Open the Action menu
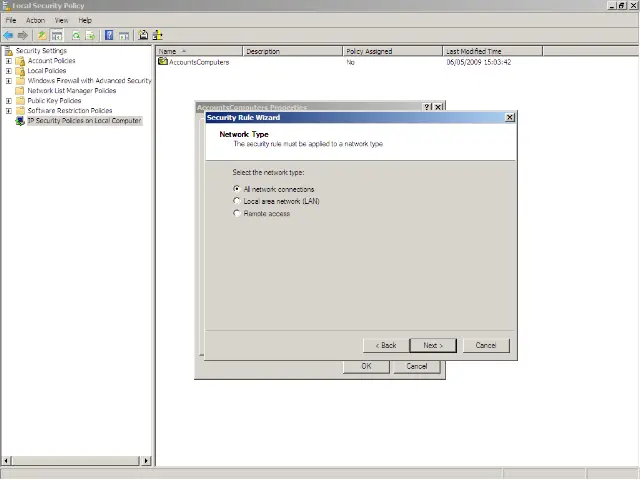The height and width of the screenshot is (480, 640). [35, 20]
